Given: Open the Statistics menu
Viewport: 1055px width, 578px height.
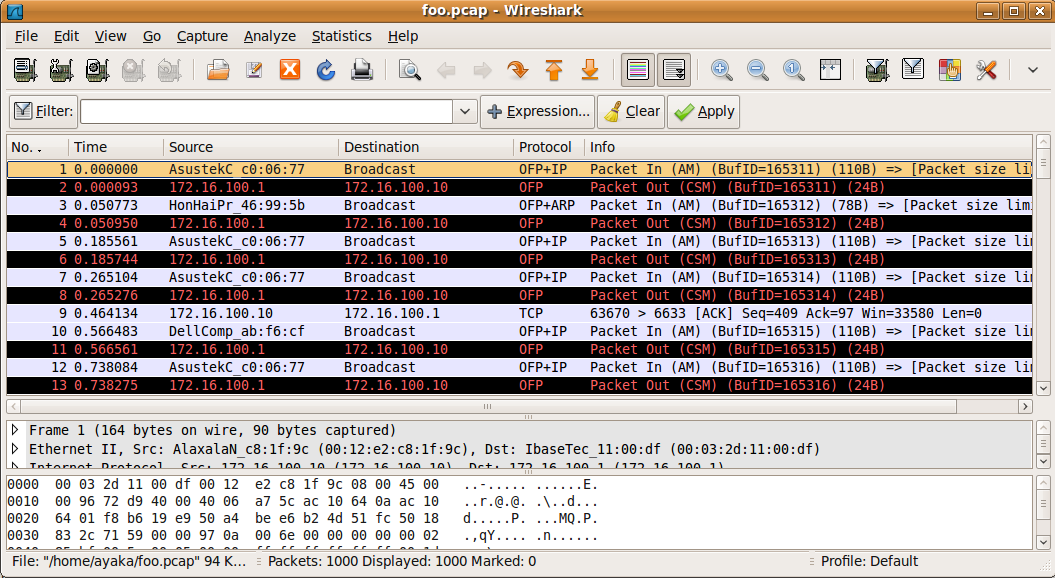Looking at the screenshot, I should click(341, 36).
